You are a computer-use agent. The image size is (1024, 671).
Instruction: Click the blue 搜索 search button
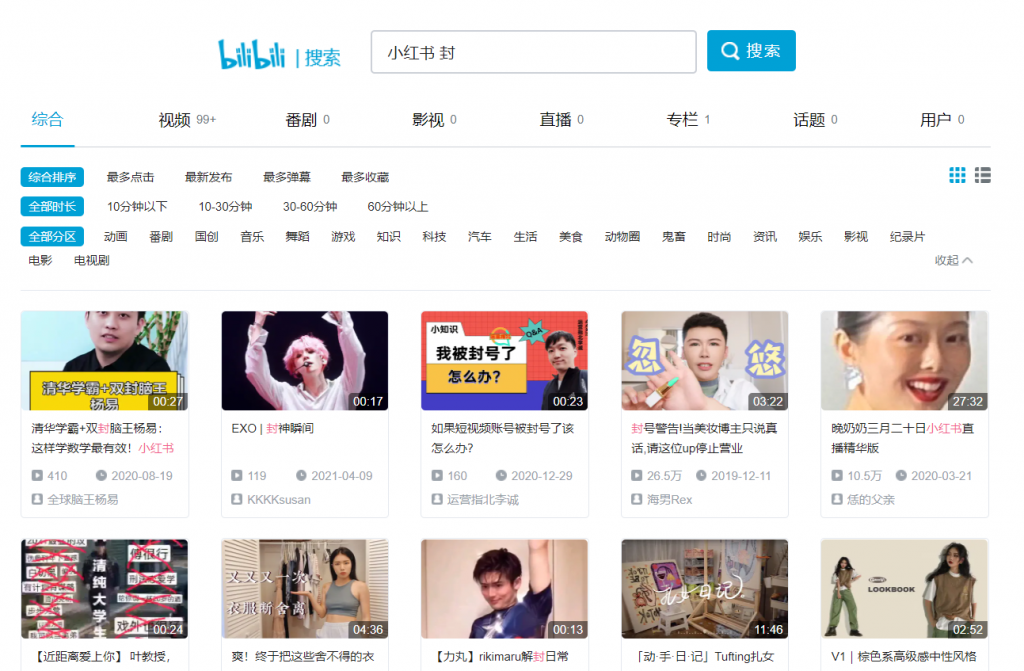751,50
